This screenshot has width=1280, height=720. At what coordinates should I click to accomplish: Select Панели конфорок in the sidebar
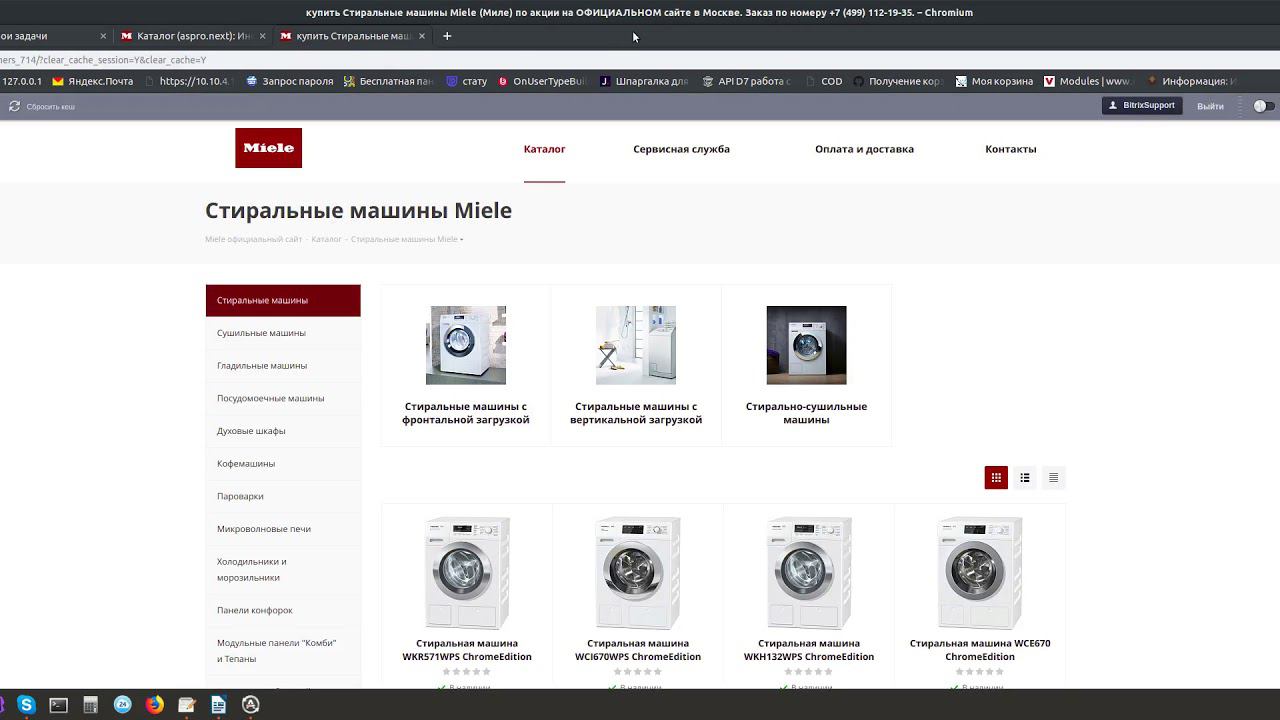point(283,610)
